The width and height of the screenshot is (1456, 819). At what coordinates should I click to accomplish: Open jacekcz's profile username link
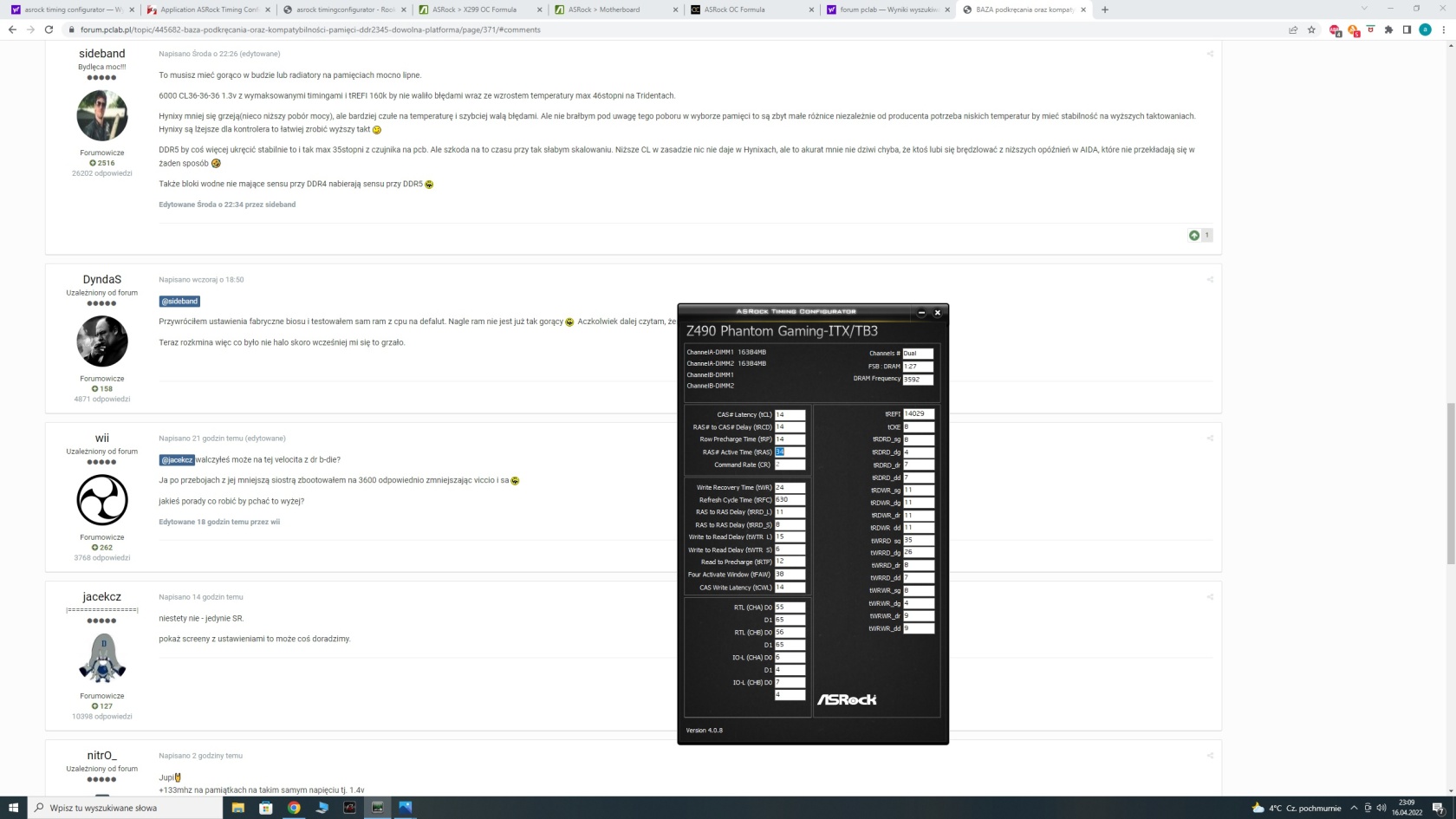click(101, 597)
